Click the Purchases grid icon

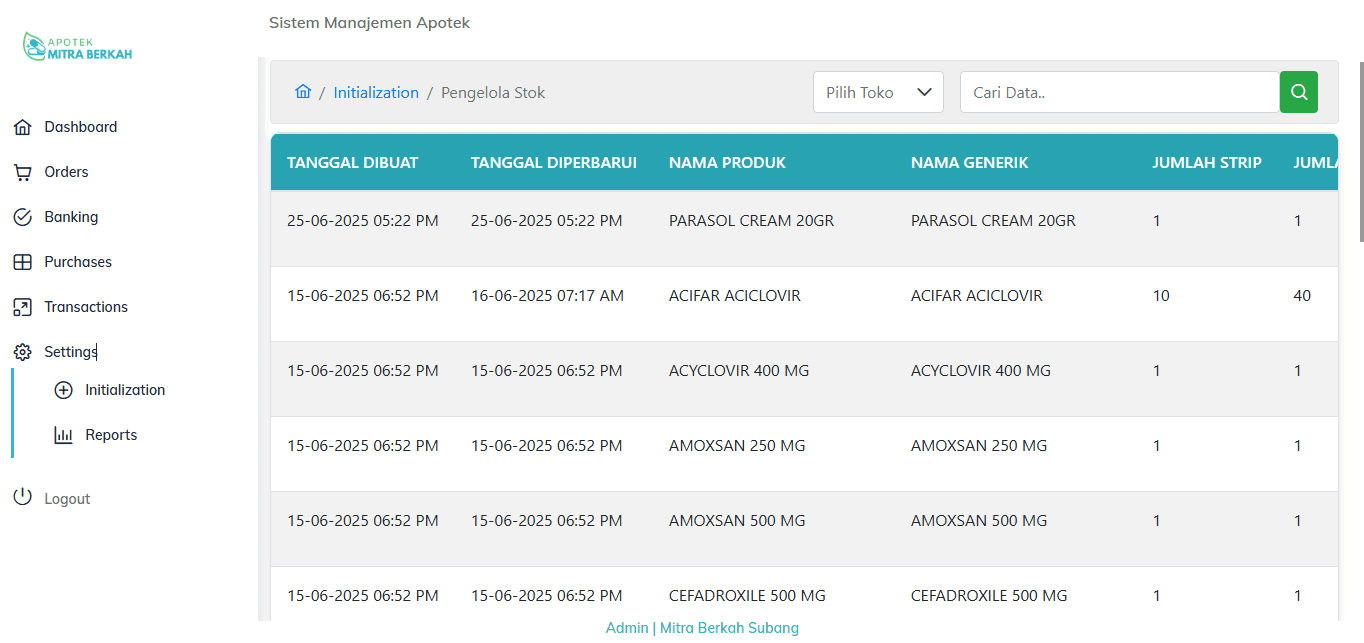point(22,262)
